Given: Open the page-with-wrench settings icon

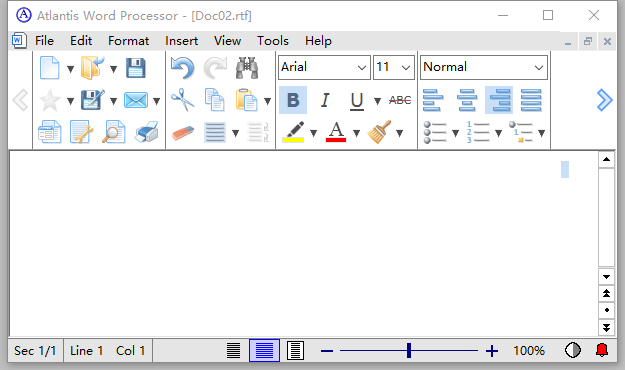Looking at the screenshot, I should pos(81,132).
